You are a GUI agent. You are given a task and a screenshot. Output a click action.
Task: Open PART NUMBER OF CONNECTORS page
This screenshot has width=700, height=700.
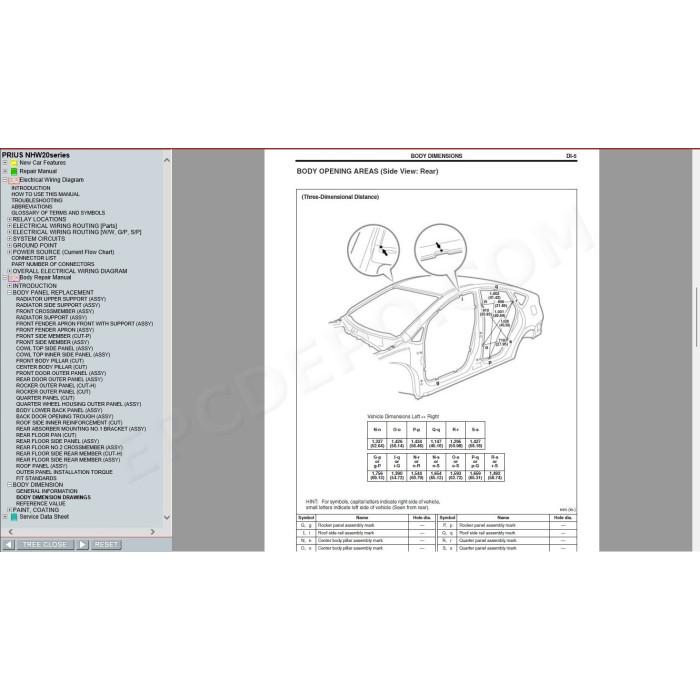click(x=53, y=264)
